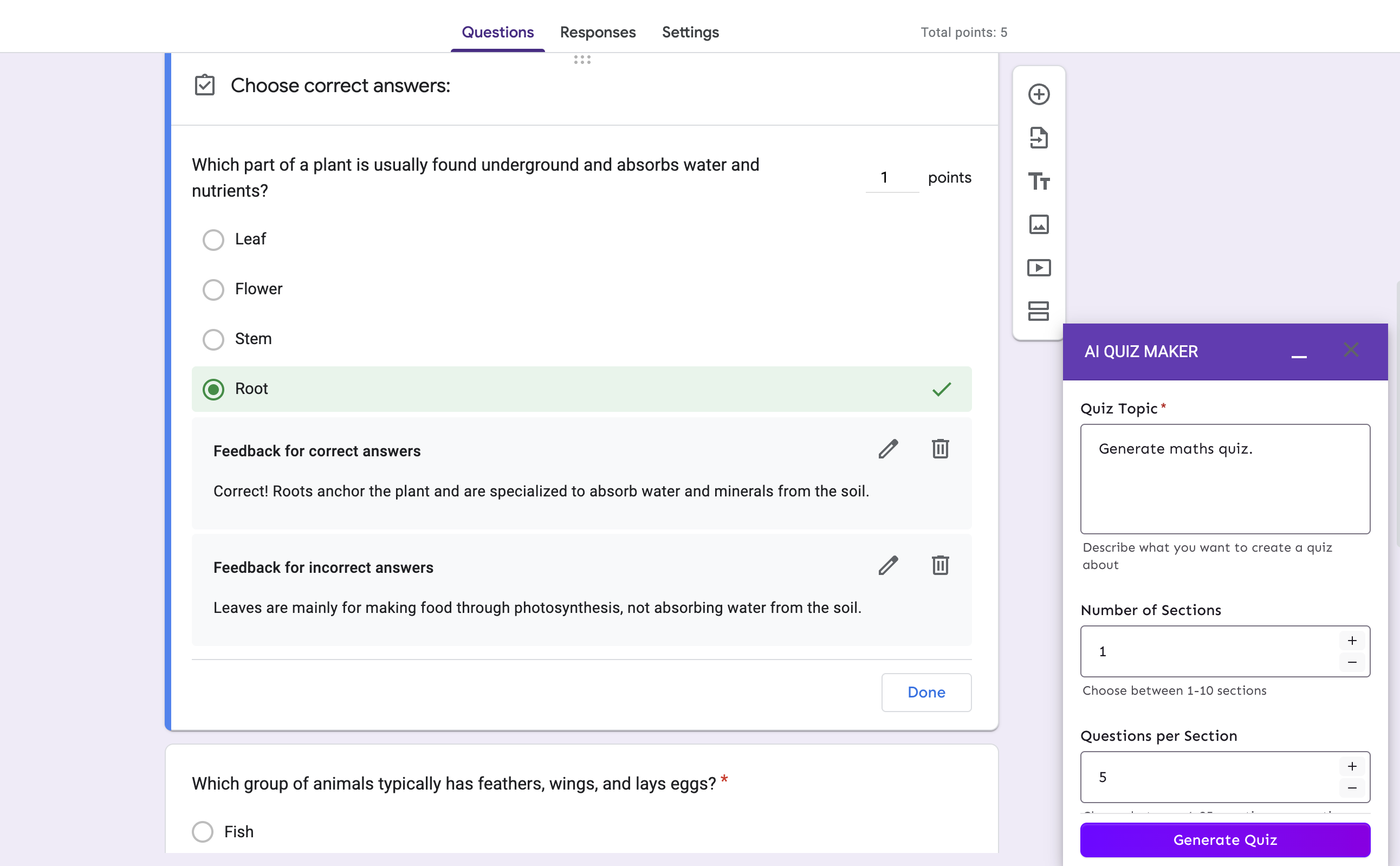Open the Settings tab

[x=690, y=33]
